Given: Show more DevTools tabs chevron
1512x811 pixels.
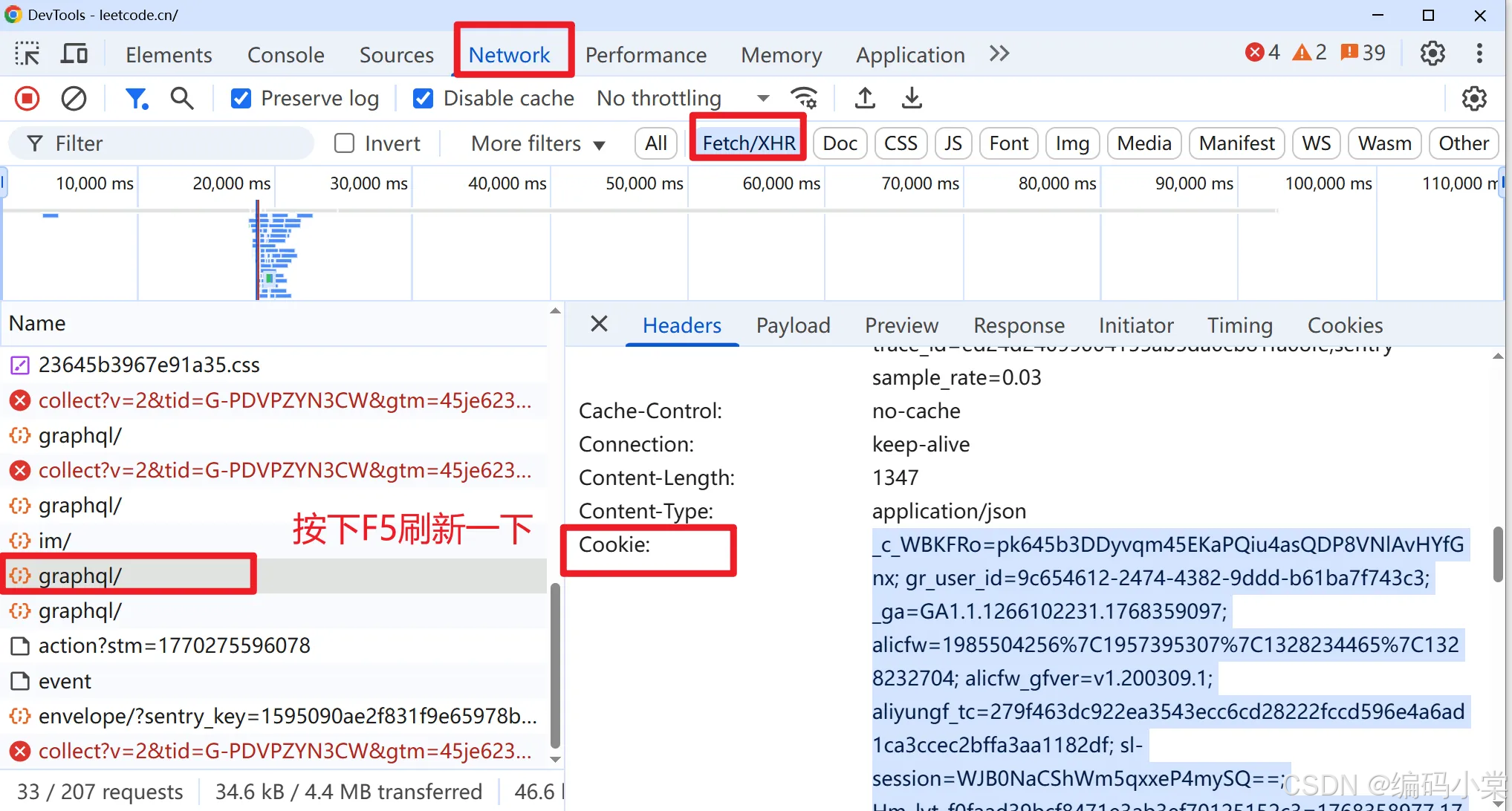Looking at the screenshot, I should click(x=999, y=53).
